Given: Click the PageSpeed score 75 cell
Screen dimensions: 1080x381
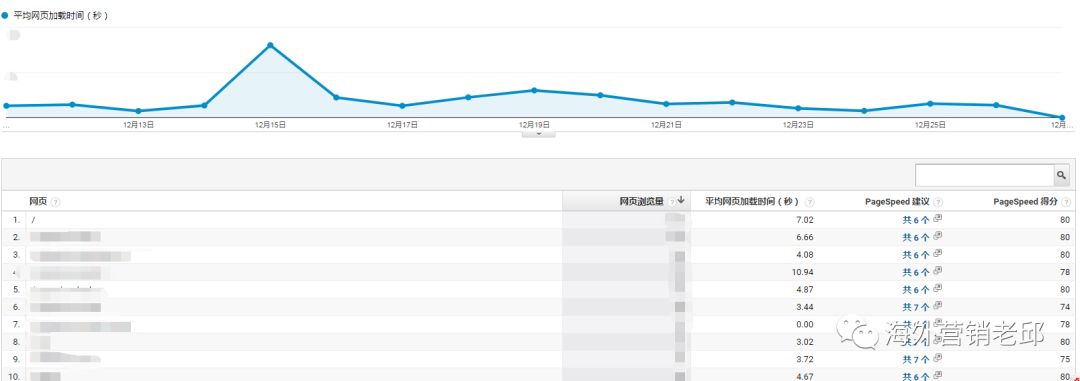Looking at the screenshot, I should click(1066, 360).
